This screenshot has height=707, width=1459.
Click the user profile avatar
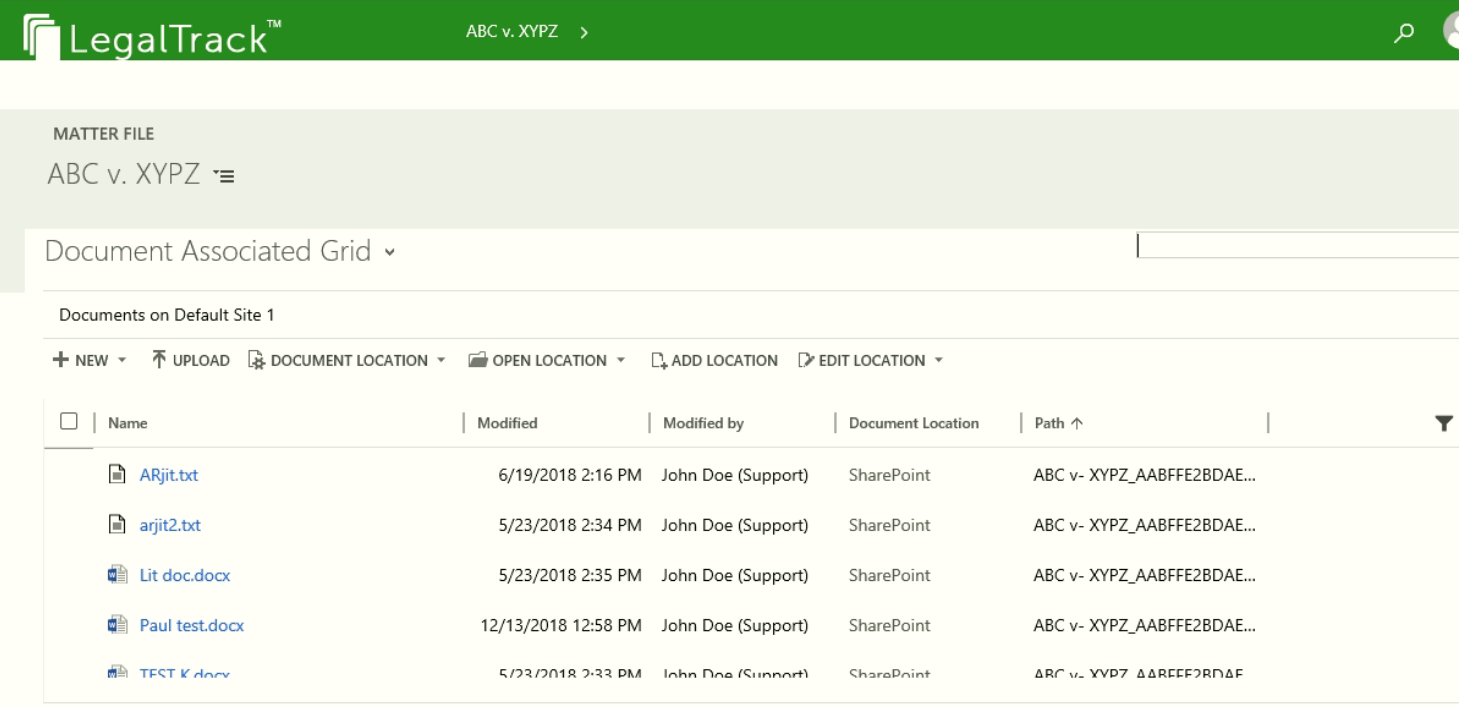pyautogui.click(x=1451, y=30)
